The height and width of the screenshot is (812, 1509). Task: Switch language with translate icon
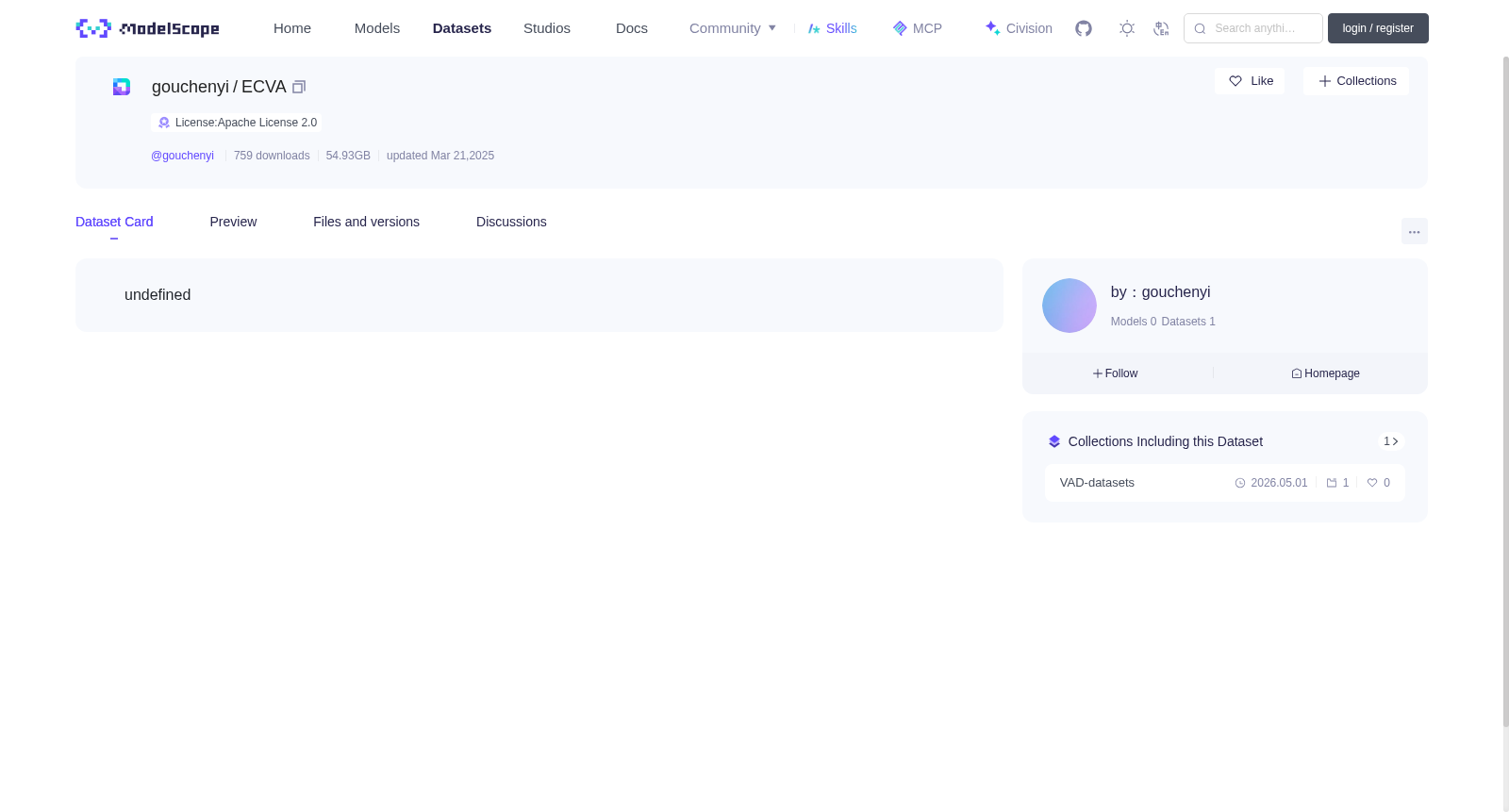point(1161,28)
